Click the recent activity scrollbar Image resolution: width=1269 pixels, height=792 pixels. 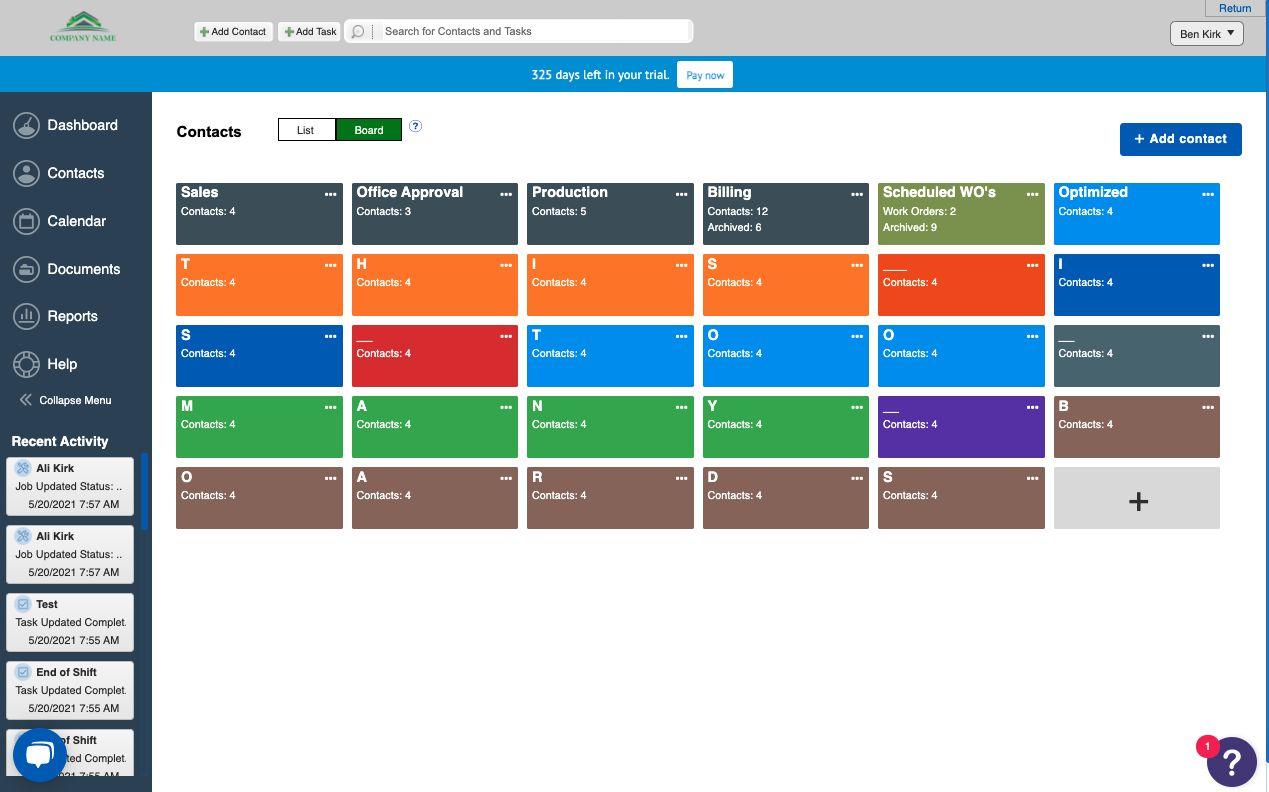click(x=144, y=490)
